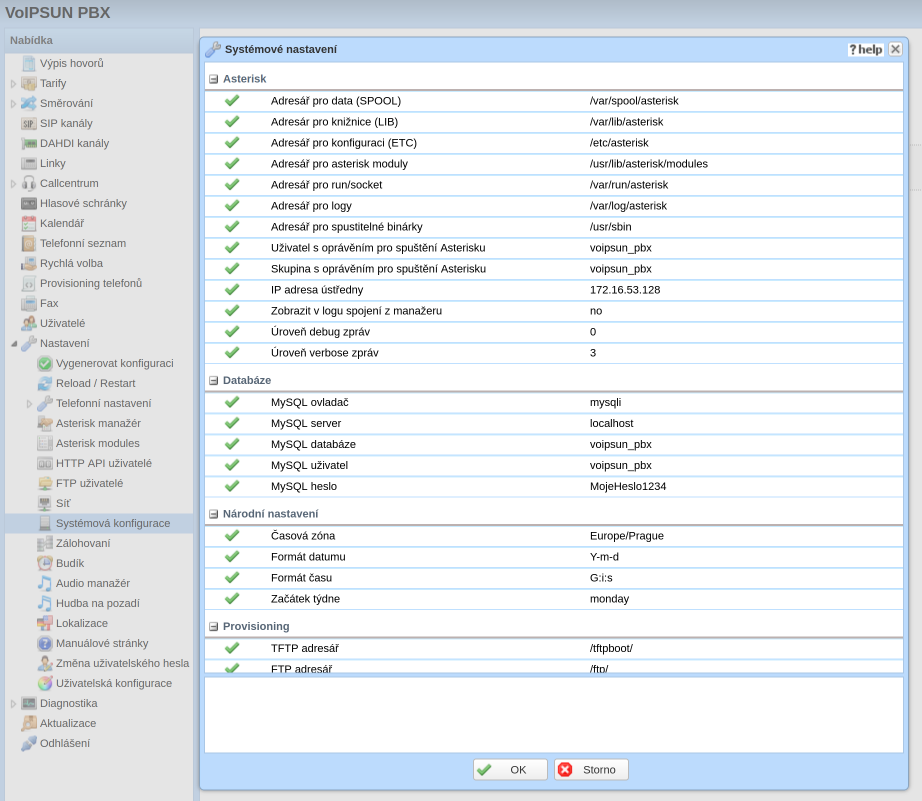Collapse the Národní nastavení group

[213, 514]
